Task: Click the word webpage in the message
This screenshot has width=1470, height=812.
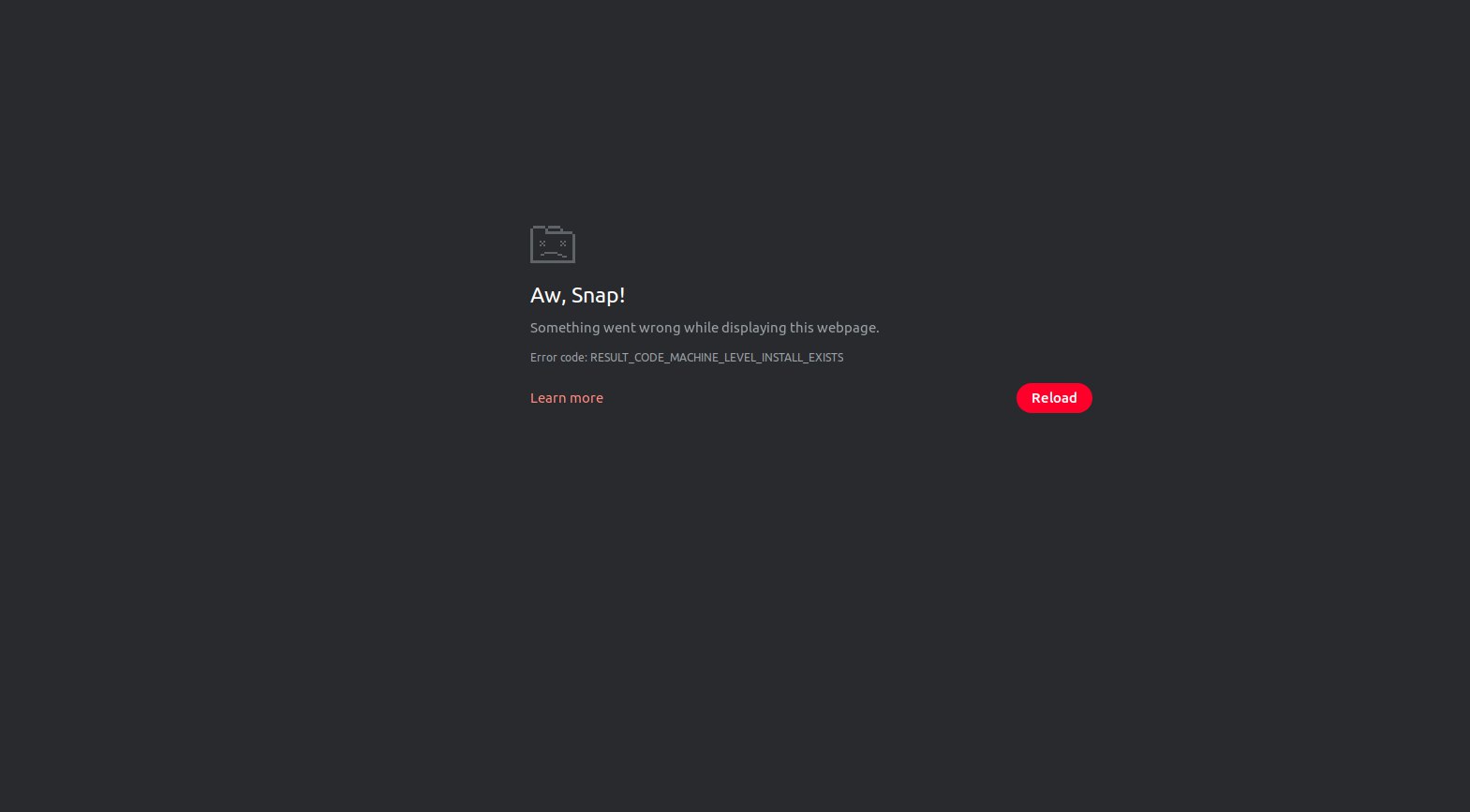Action: (848, 328)
